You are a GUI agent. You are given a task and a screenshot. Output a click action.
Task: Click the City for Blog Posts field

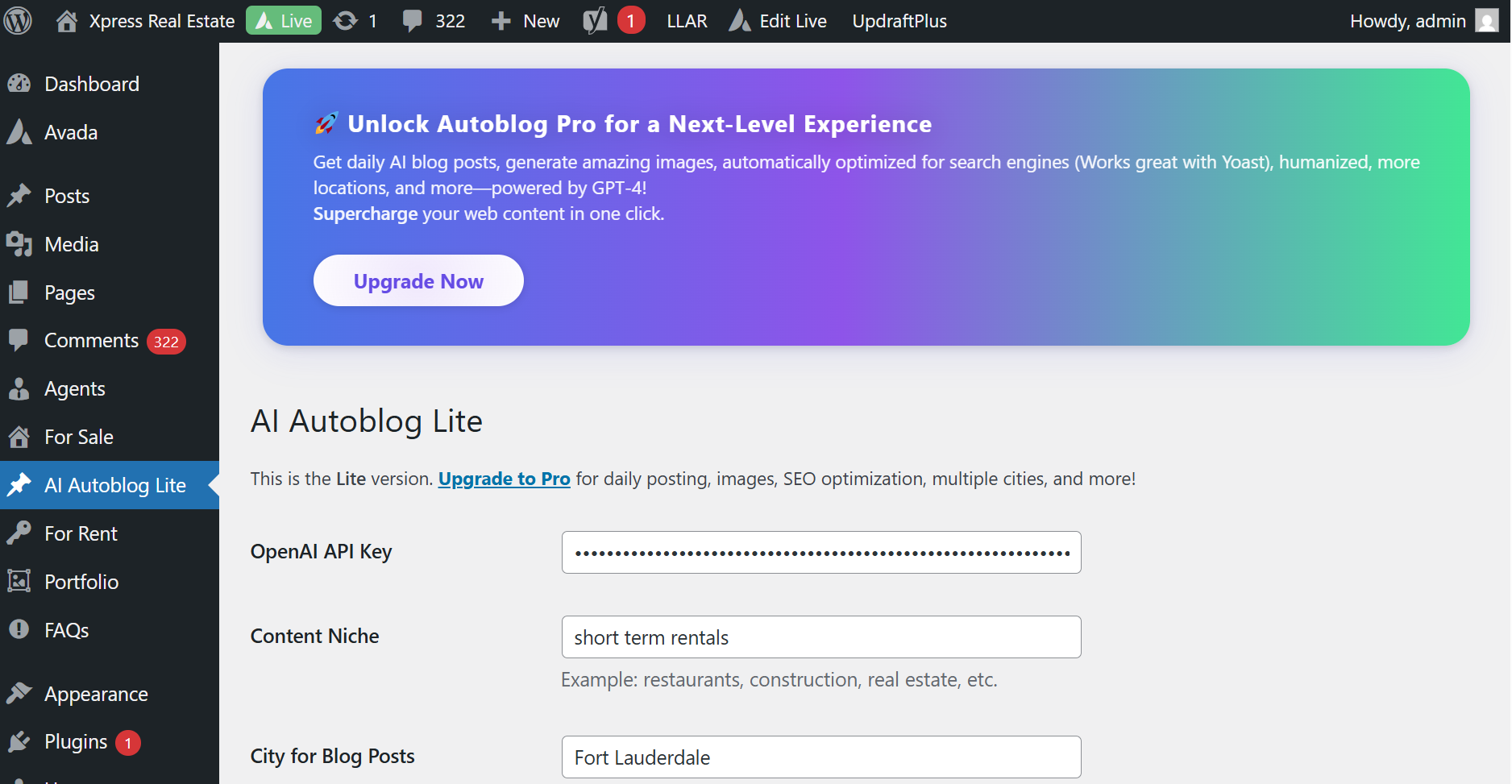[821, 757]
